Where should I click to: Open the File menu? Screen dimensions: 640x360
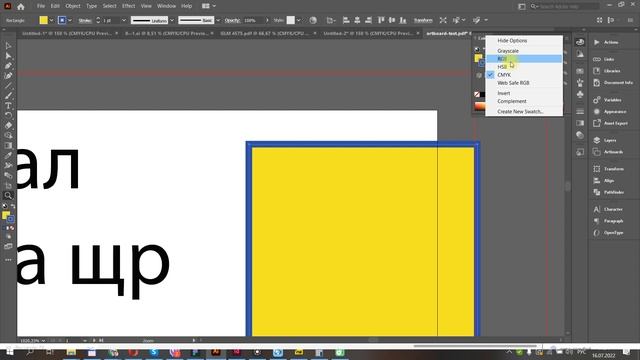tap(41, 6)
